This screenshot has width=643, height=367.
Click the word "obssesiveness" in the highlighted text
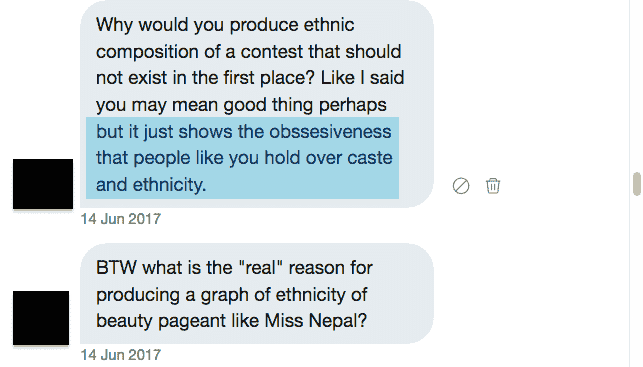pyautogui.click(x=330, y=132)
